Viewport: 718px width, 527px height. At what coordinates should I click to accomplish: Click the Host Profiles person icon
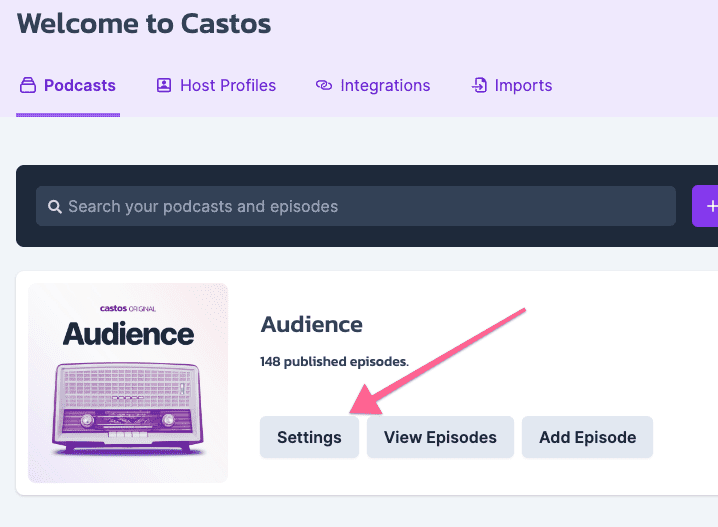pyautogui.click(x=164, y=85)
